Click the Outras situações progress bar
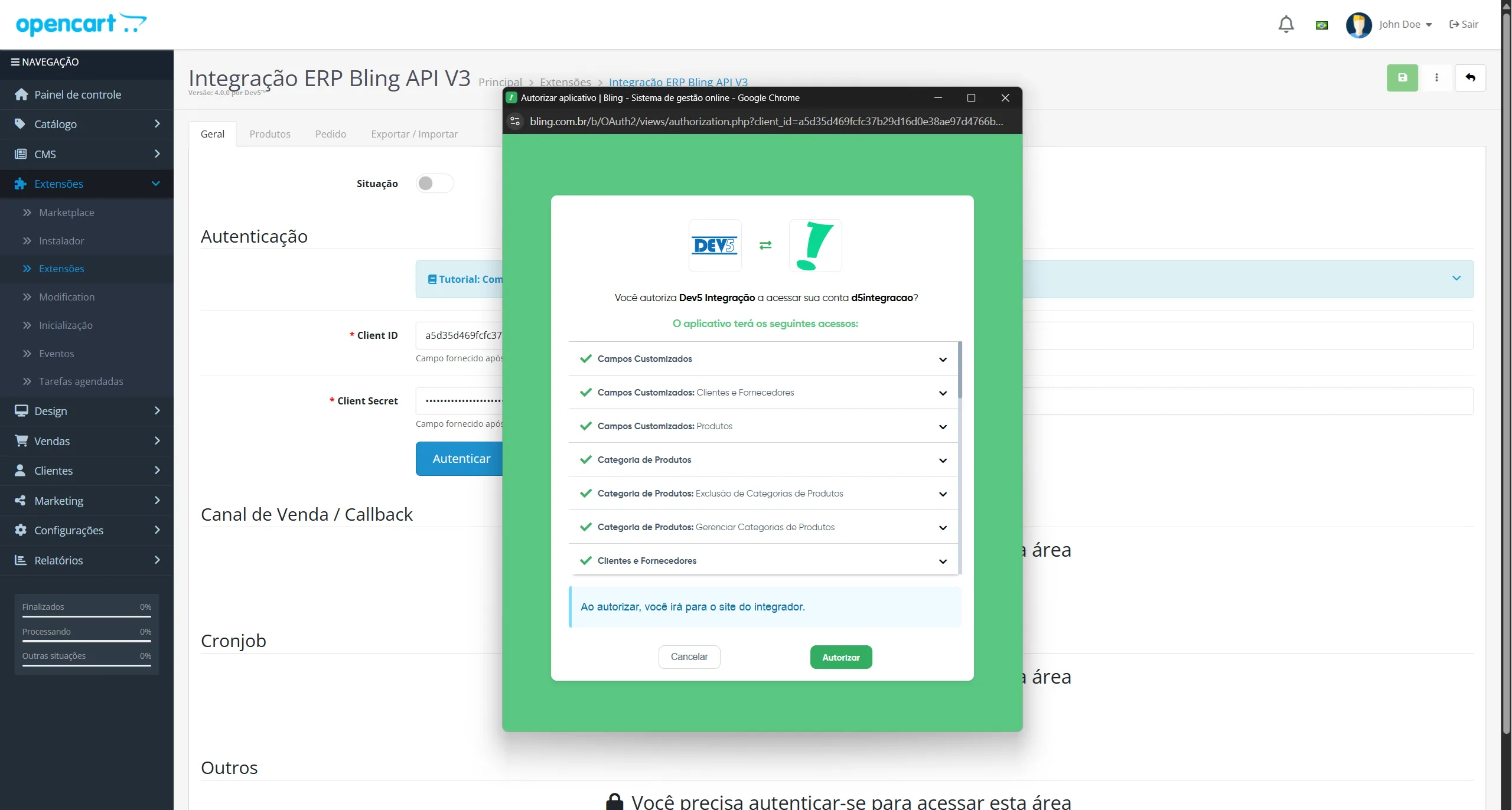 pos(87,666)
